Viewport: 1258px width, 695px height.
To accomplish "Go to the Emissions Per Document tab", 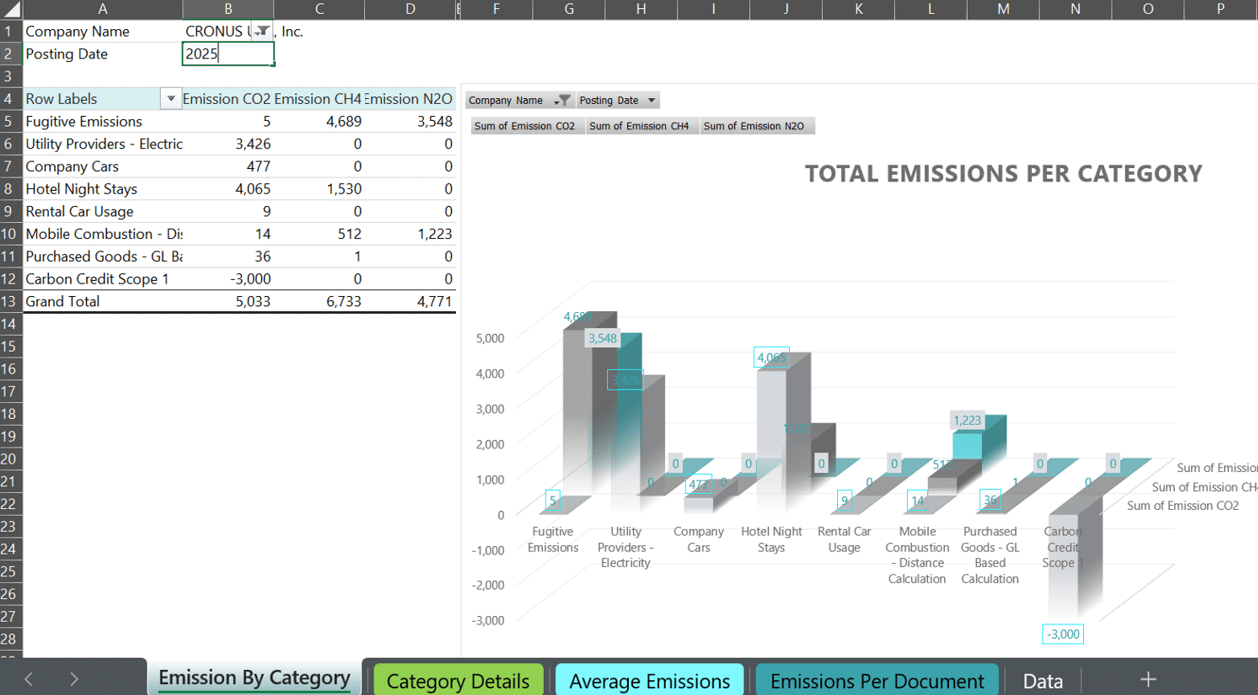I will point(876,681).
